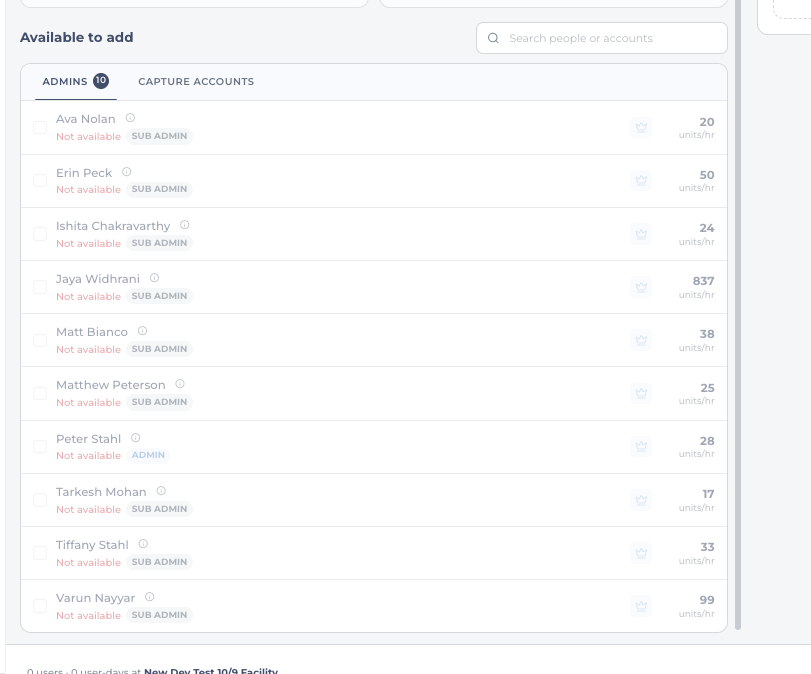Image resolution: width=811 pixels, height=674 pixels.
Task: Enable the Jaya Widhrani checkbox
Action: pos(40,287)
